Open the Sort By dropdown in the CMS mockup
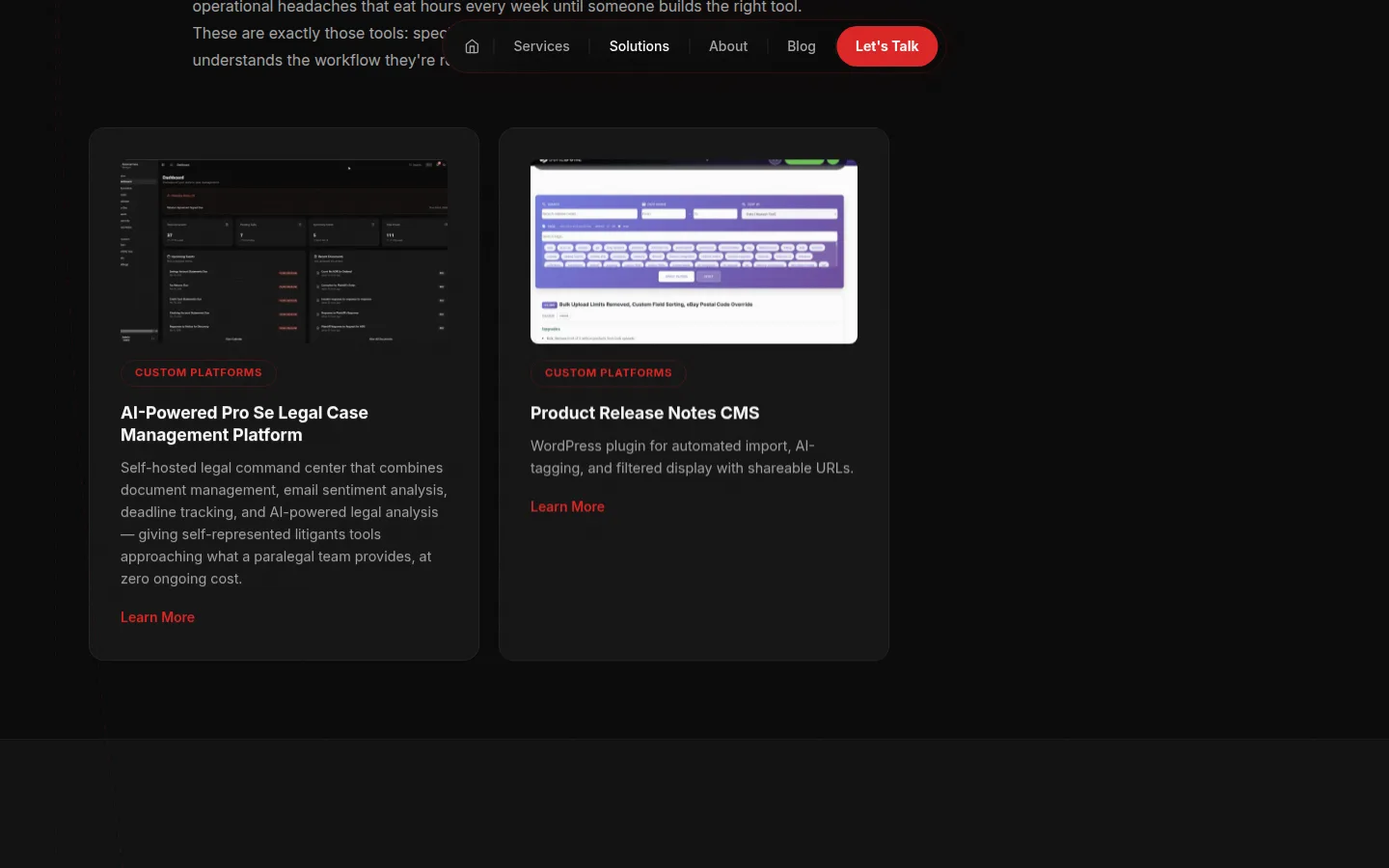 click(790, 214)
